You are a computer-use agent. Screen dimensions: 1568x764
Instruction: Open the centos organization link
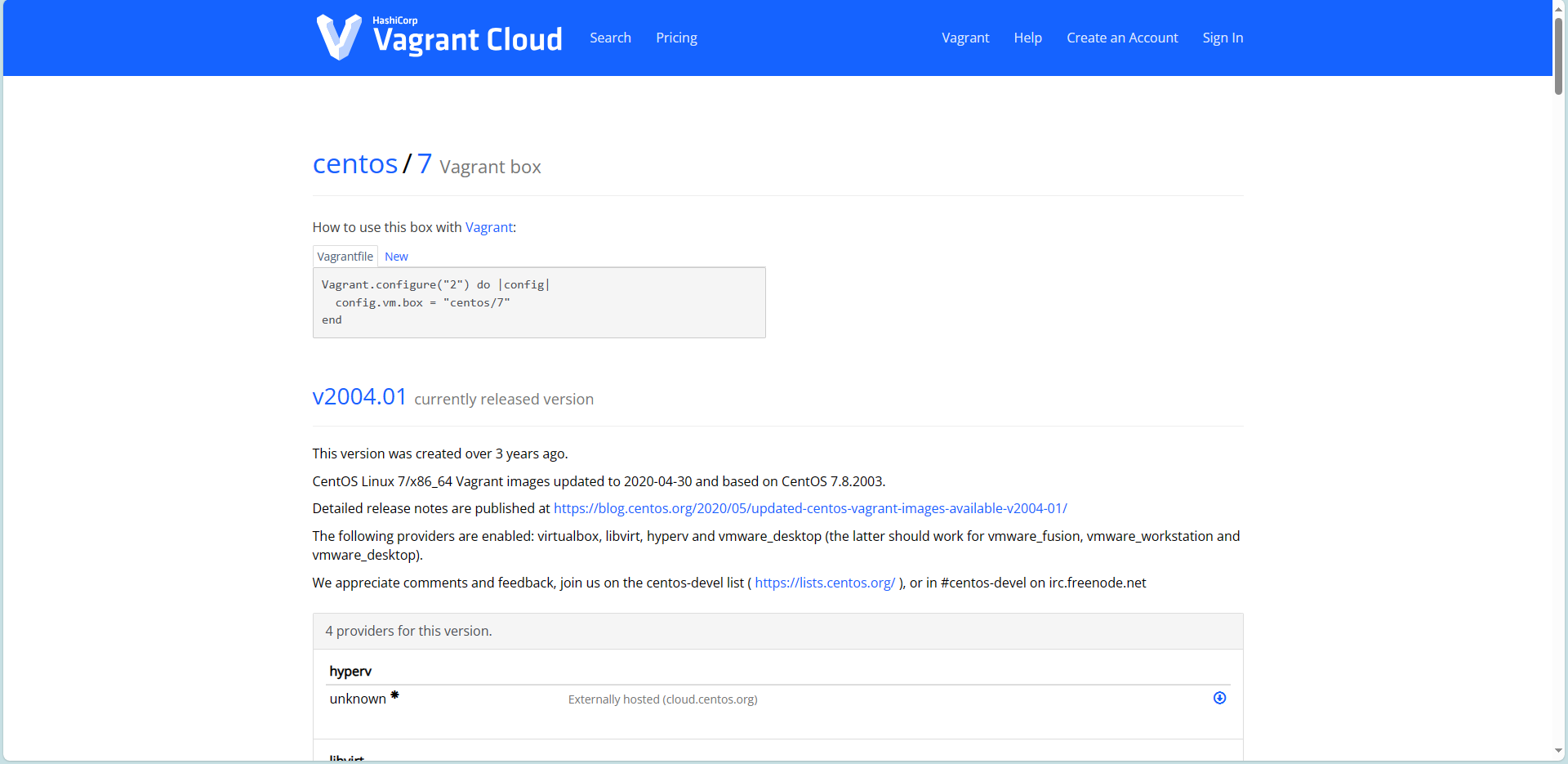coord(354,163)
